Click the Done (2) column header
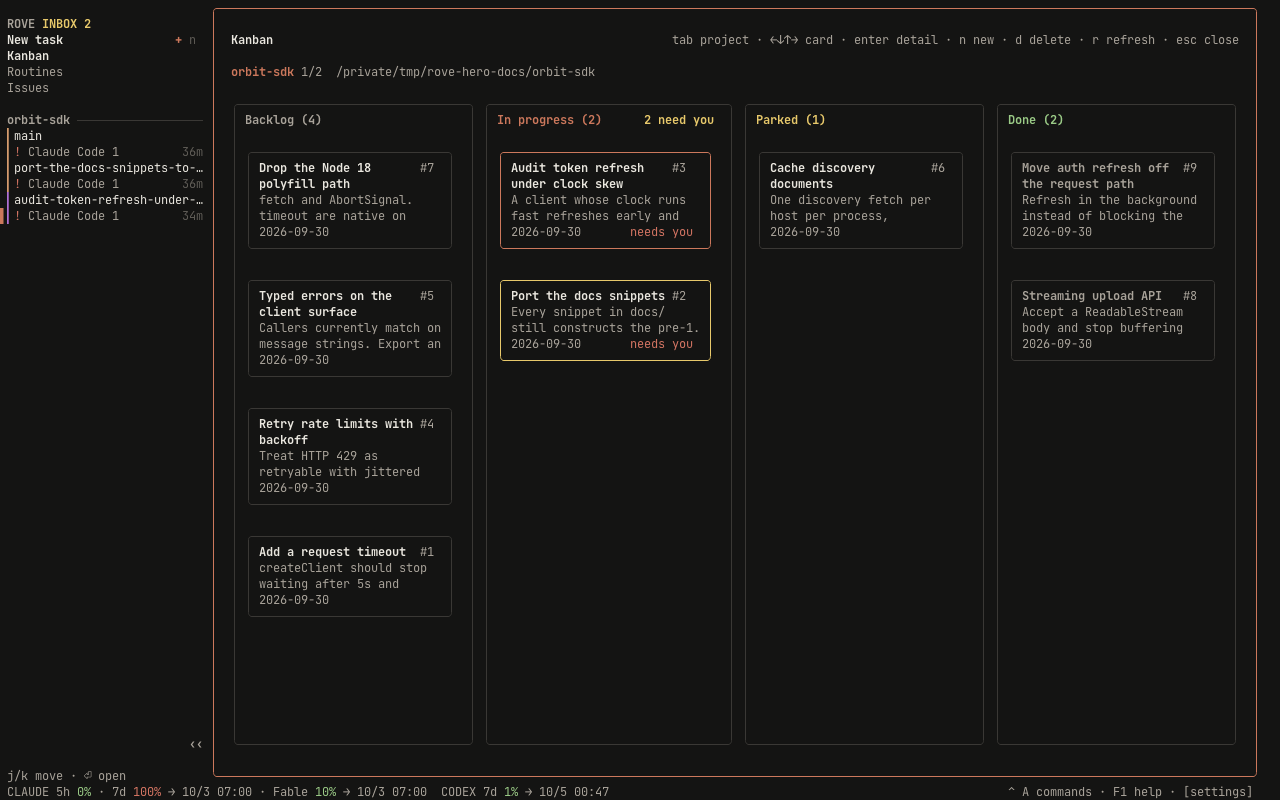 (1036, 120)
